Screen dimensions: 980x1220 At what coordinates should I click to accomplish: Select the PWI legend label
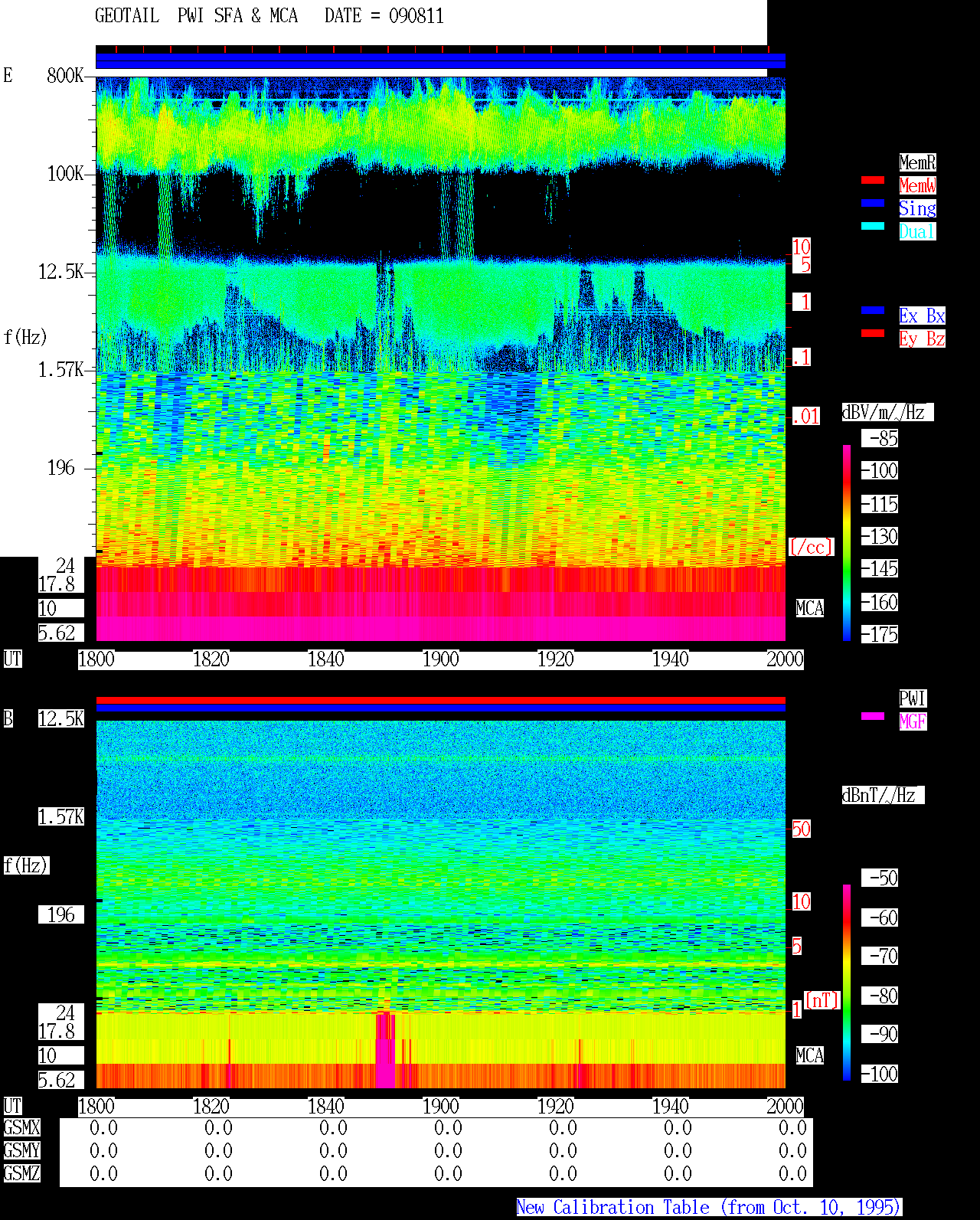(913, 698)
